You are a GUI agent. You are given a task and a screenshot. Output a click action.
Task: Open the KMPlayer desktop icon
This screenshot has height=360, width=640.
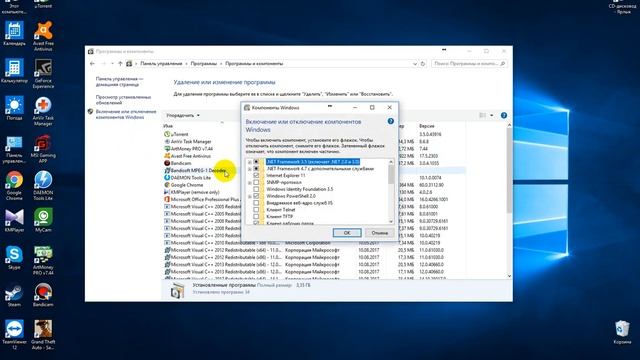pyautogui.click(x=14, y=220)
